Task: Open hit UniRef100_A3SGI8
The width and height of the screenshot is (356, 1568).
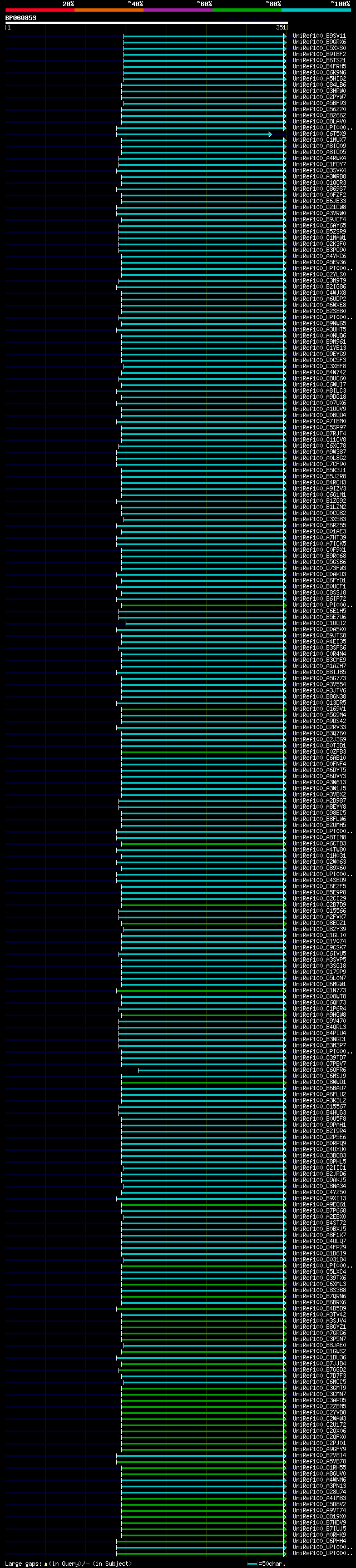Action: 319,966
